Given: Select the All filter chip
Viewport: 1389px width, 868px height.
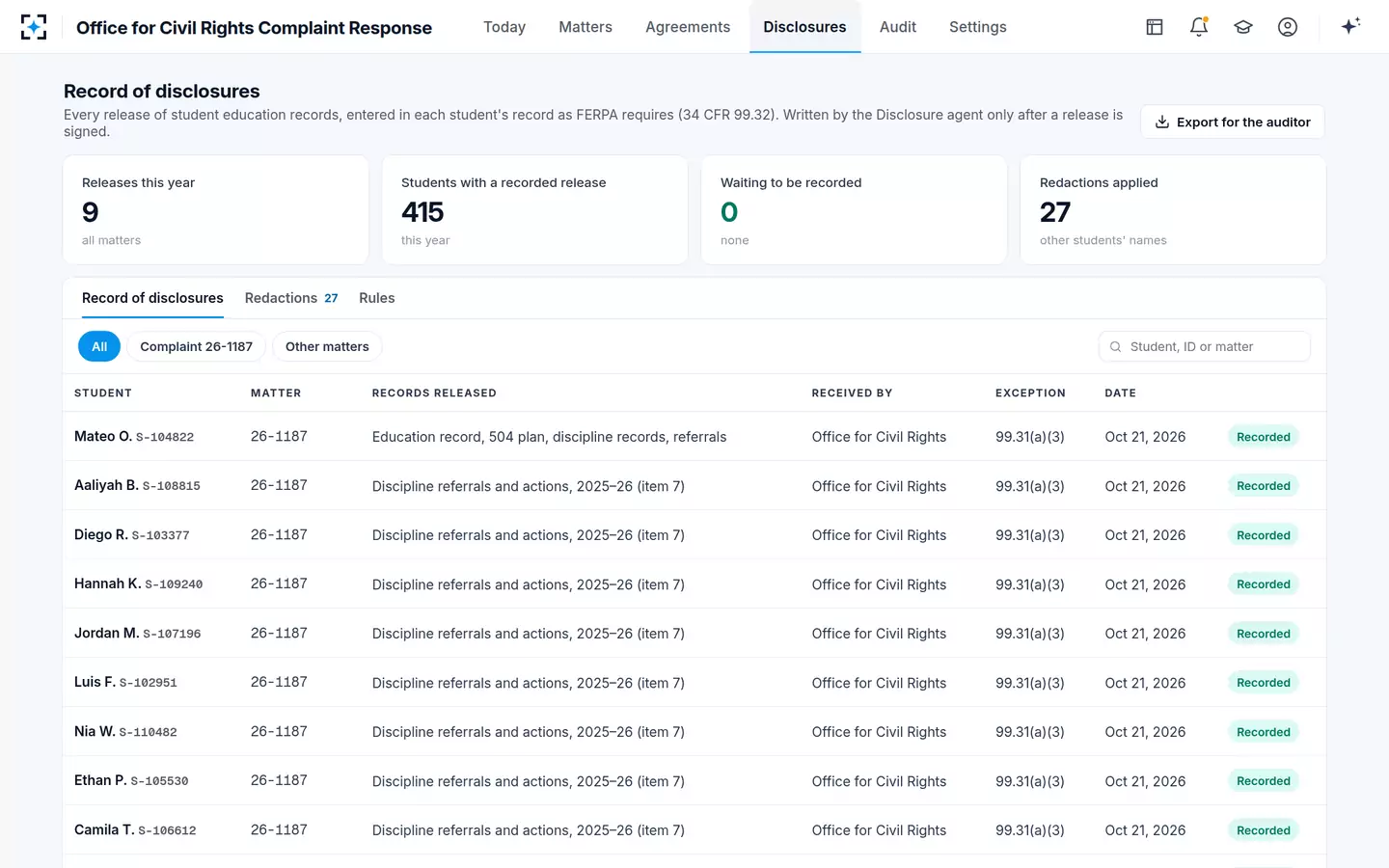Looking at the screenshot, I should 99,346.
